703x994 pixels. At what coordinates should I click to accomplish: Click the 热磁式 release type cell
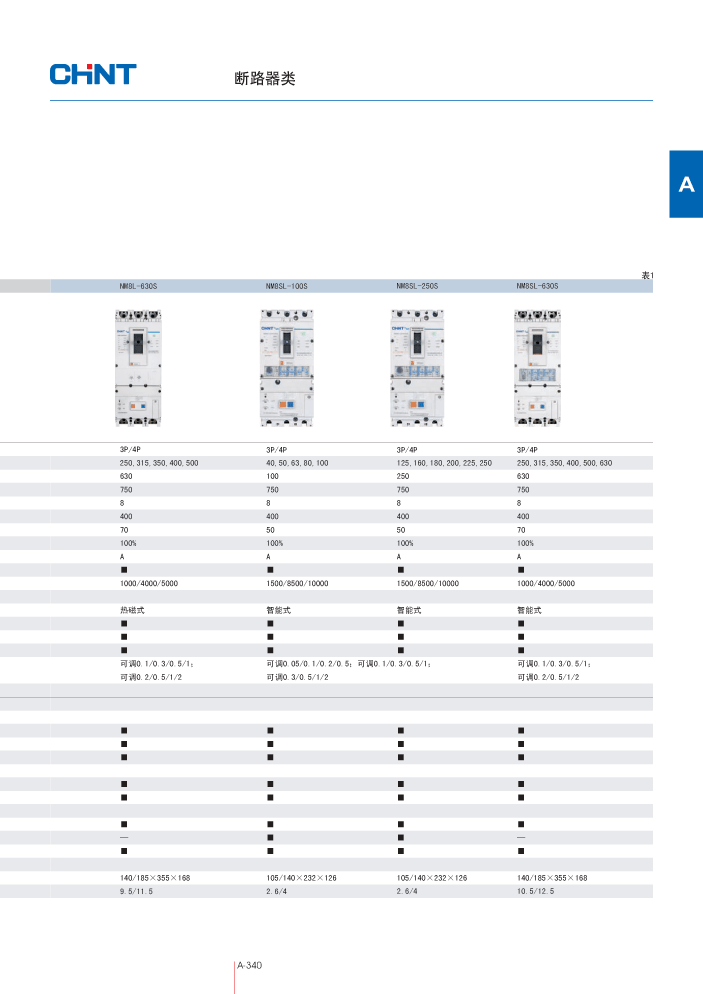click(x=133, y=609)
